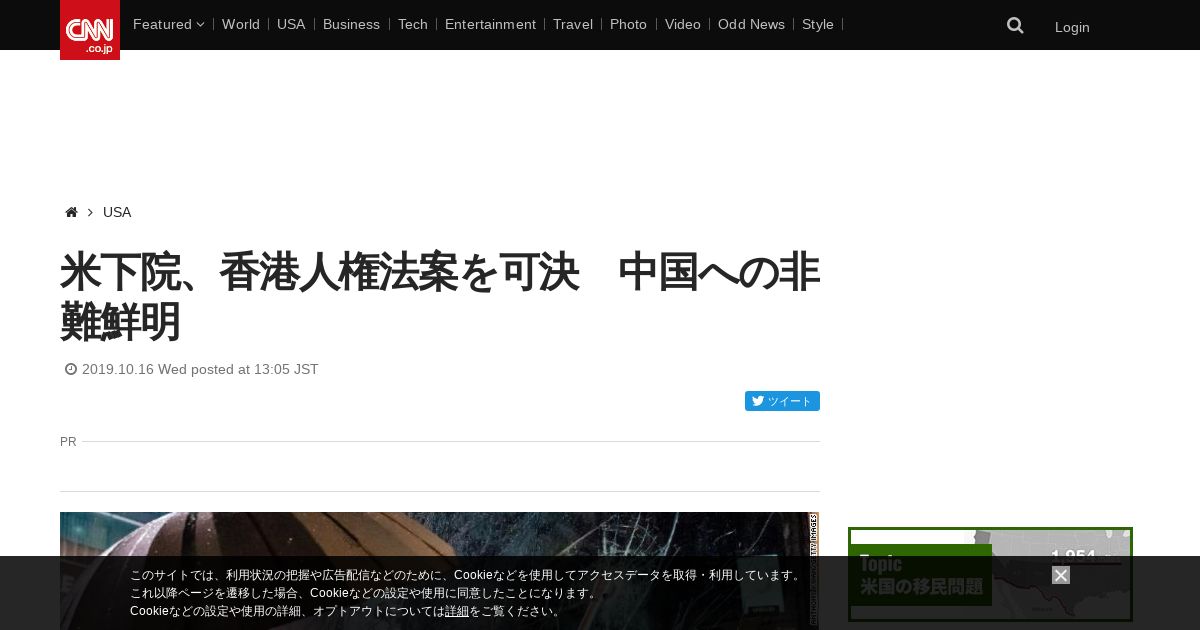Open the World section
The width and height of the screenshot is (1200, 630).
(241, 24)
